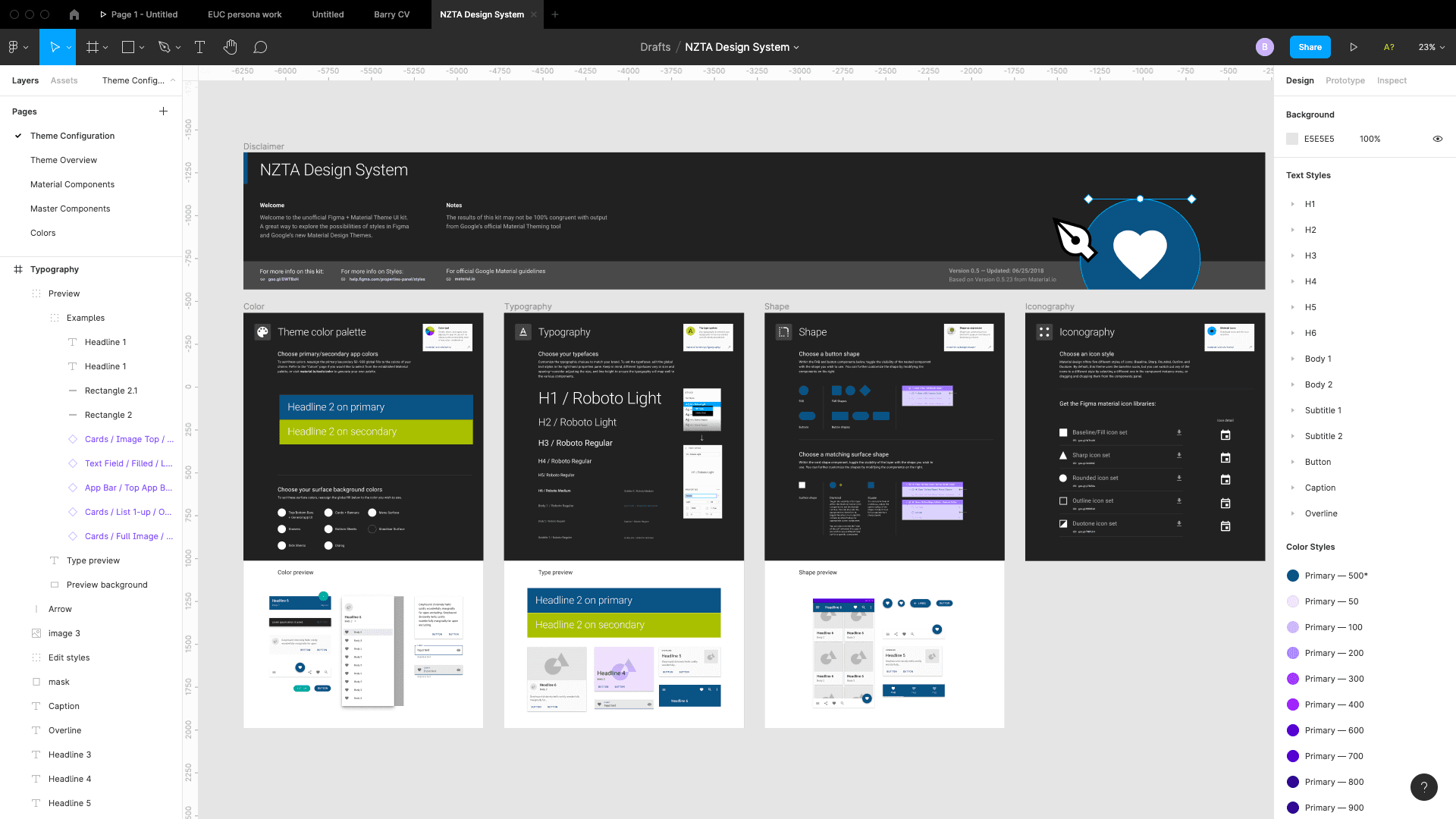The height and width of the screenshot is (819, 1456).
Task: Click the App Bar / Top App instance icon
Action: [73, 488]
